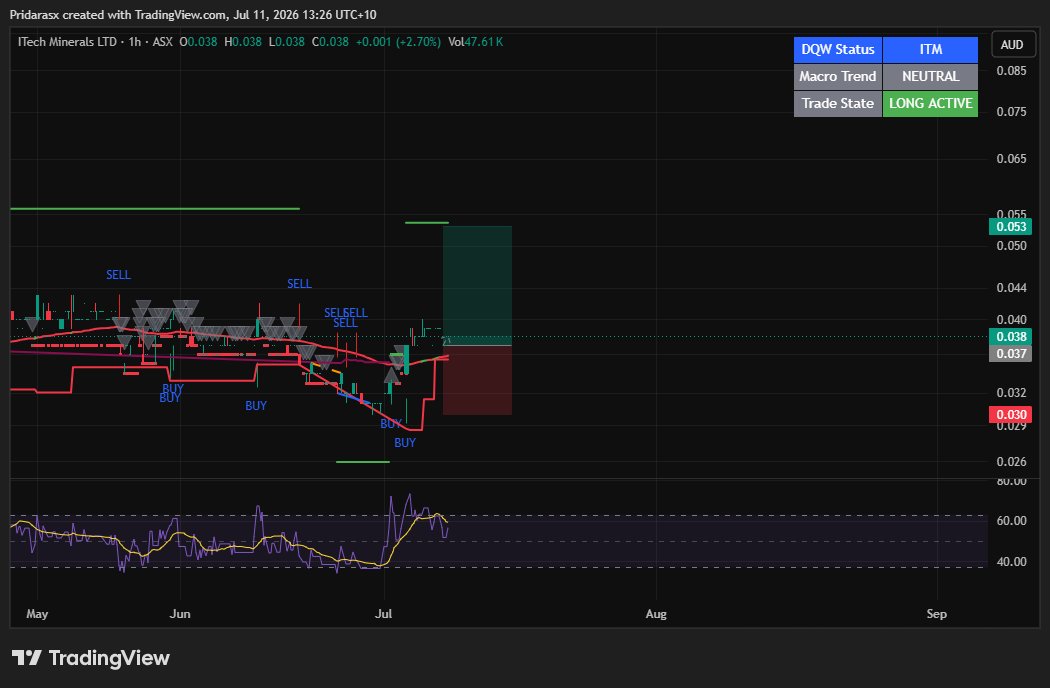Click the close price C0.038 value
1050x688 pixels.
coord(330,42)
